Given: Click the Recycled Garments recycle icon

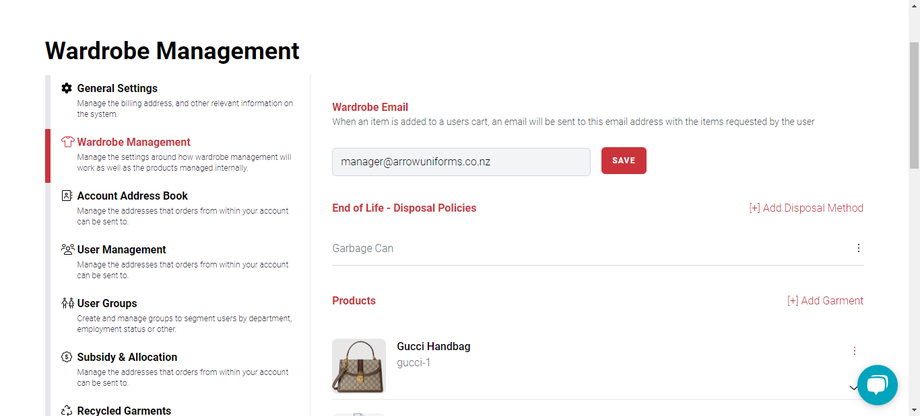Looking at the screenshot, I should [x=67, y=410].
